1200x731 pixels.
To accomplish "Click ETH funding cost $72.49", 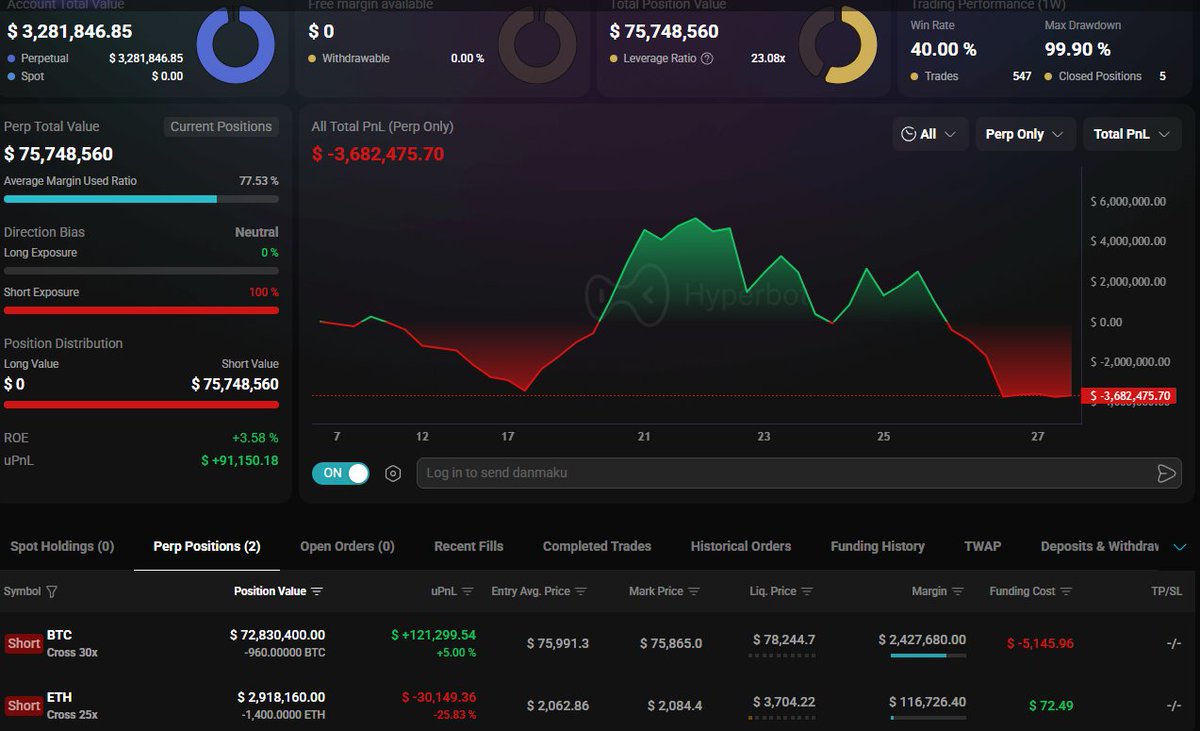I will point(1051,706).
